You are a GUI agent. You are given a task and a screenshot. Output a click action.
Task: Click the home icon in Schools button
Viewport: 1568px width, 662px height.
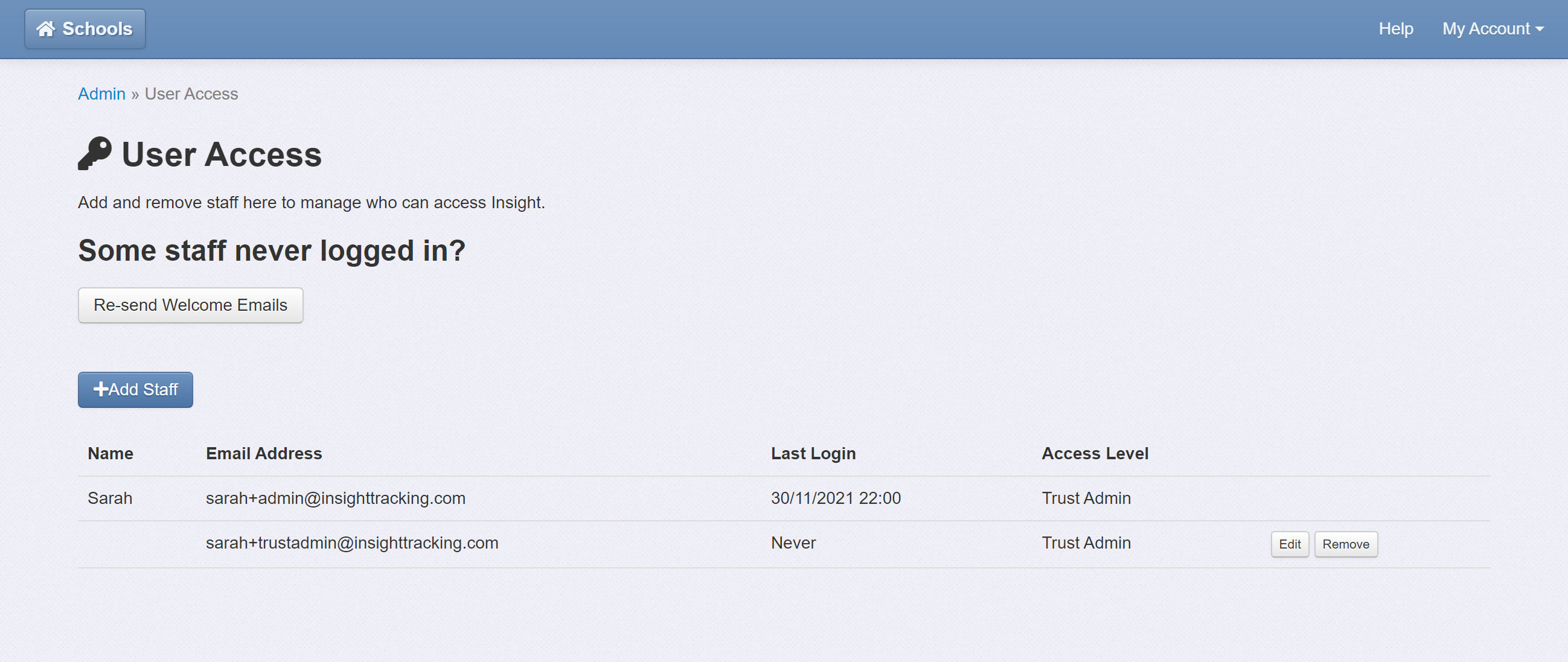click(x=46, y=28)
